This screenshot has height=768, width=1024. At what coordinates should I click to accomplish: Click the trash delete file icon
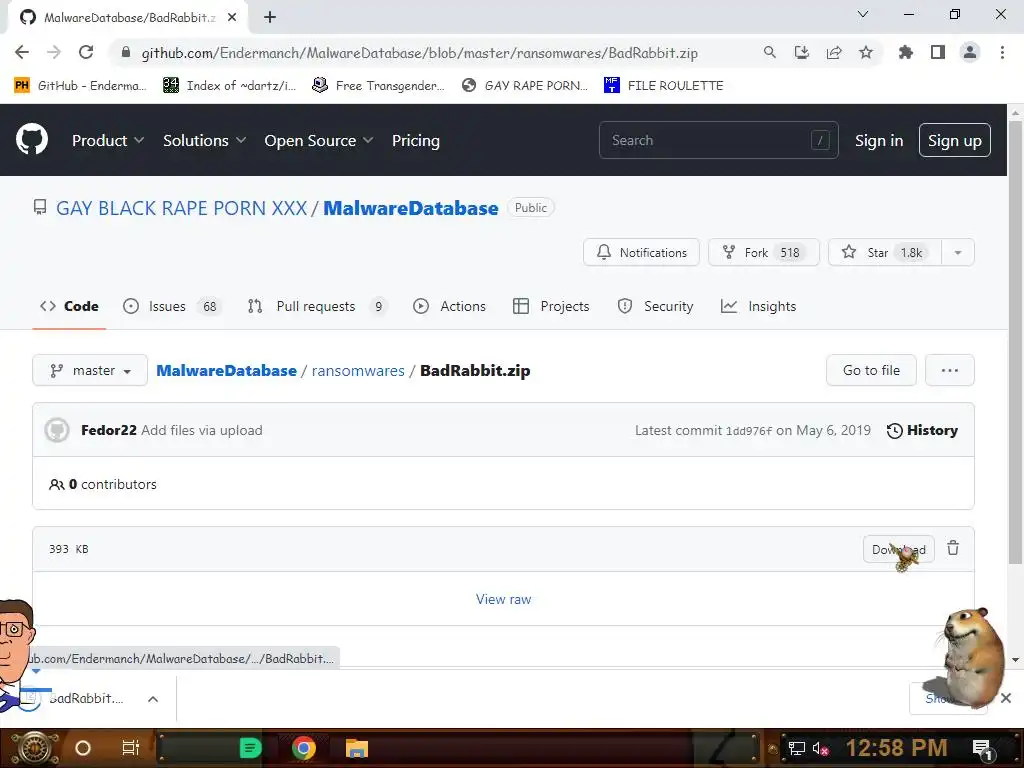tap(953, 549)
